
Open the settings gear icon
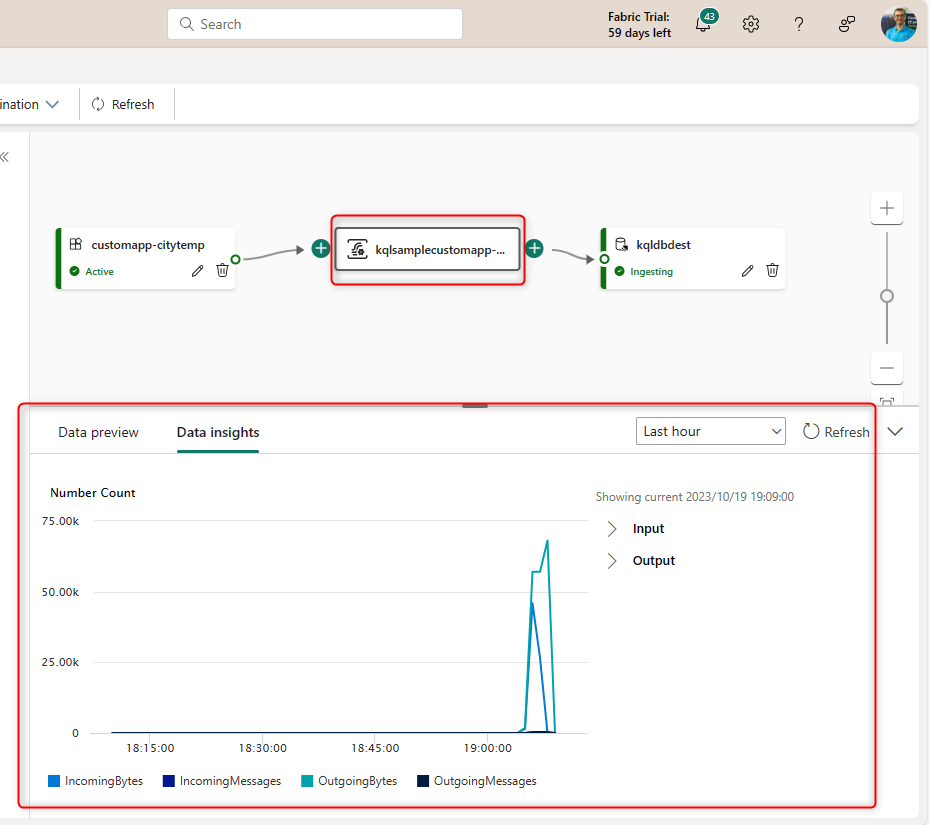tap(751, 25)
